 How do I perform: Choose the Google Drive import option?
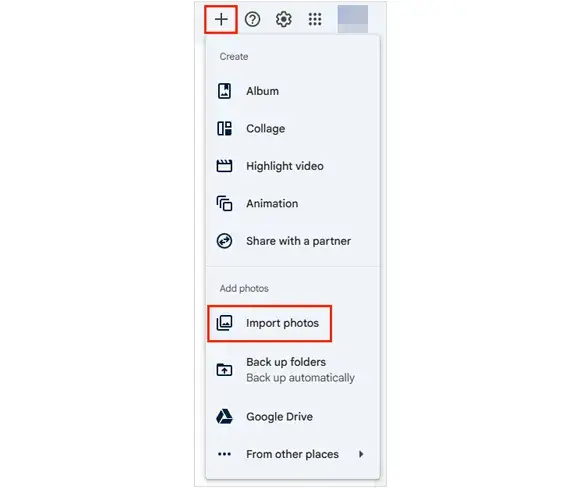(x=293, y=417)
